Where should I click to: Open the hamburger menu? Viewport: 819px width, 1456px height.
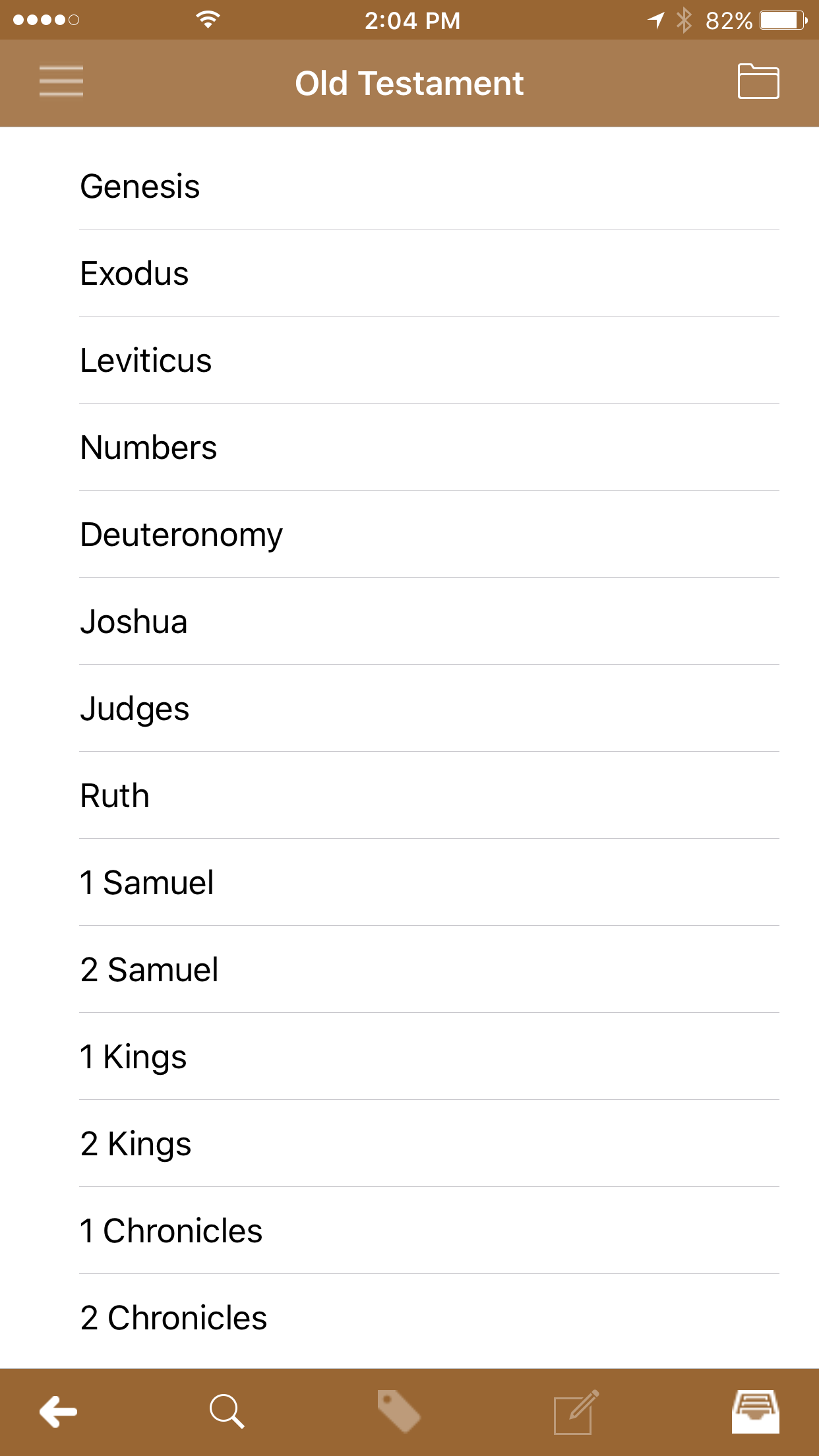[x=61, y=82]
